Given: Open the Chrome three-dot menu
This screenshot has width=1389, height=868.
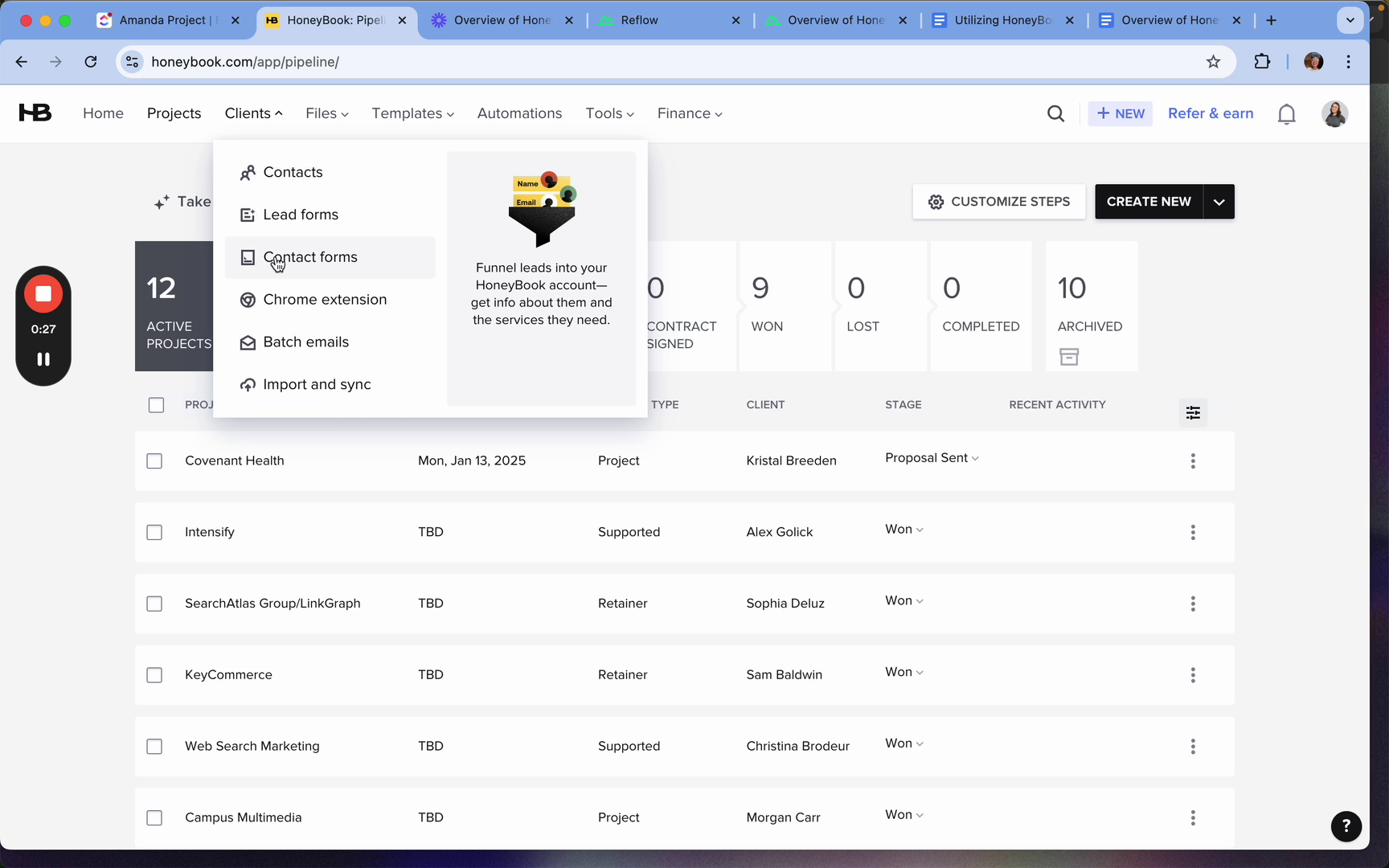Looking at the screenshot, I should click(x=1349, y=62).
